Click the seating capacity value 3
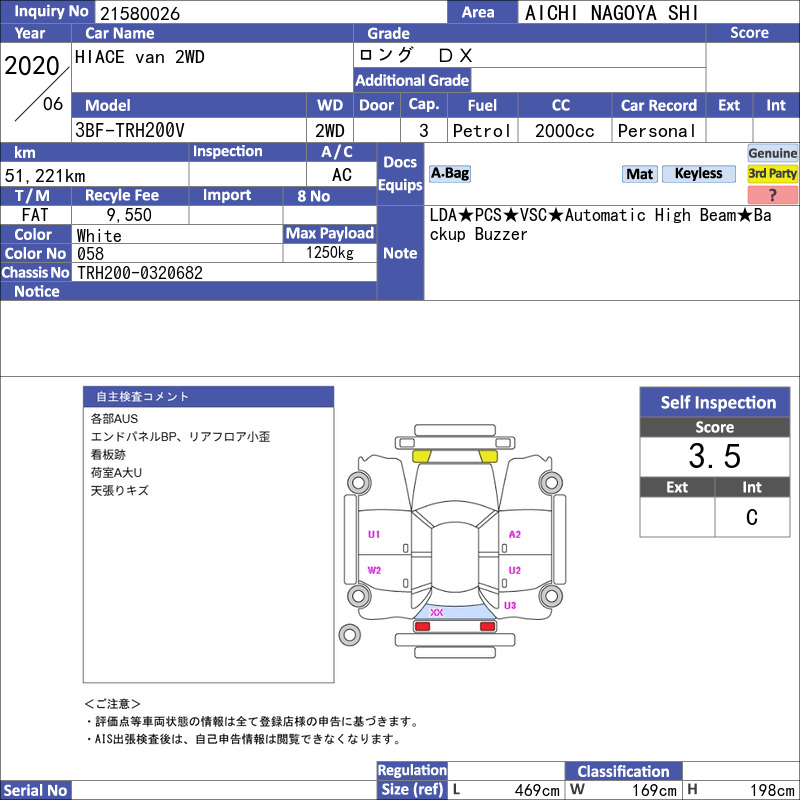 [423, 131]
